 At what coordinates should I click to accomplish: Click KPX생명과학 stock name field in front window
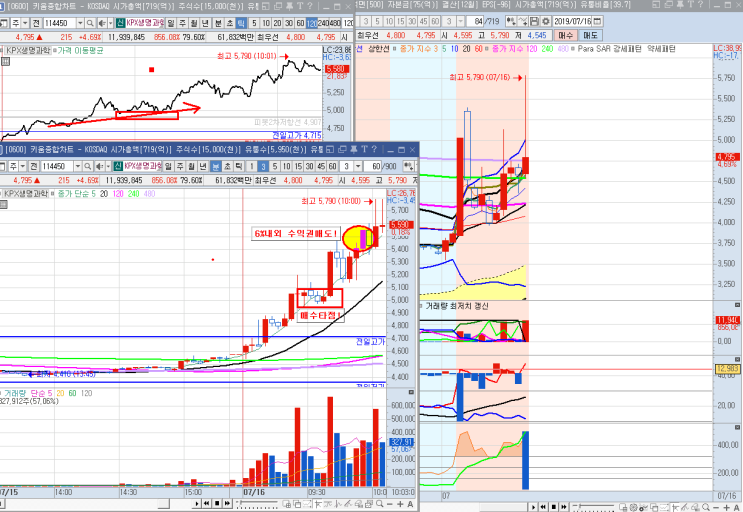click(x=142, y=166)
